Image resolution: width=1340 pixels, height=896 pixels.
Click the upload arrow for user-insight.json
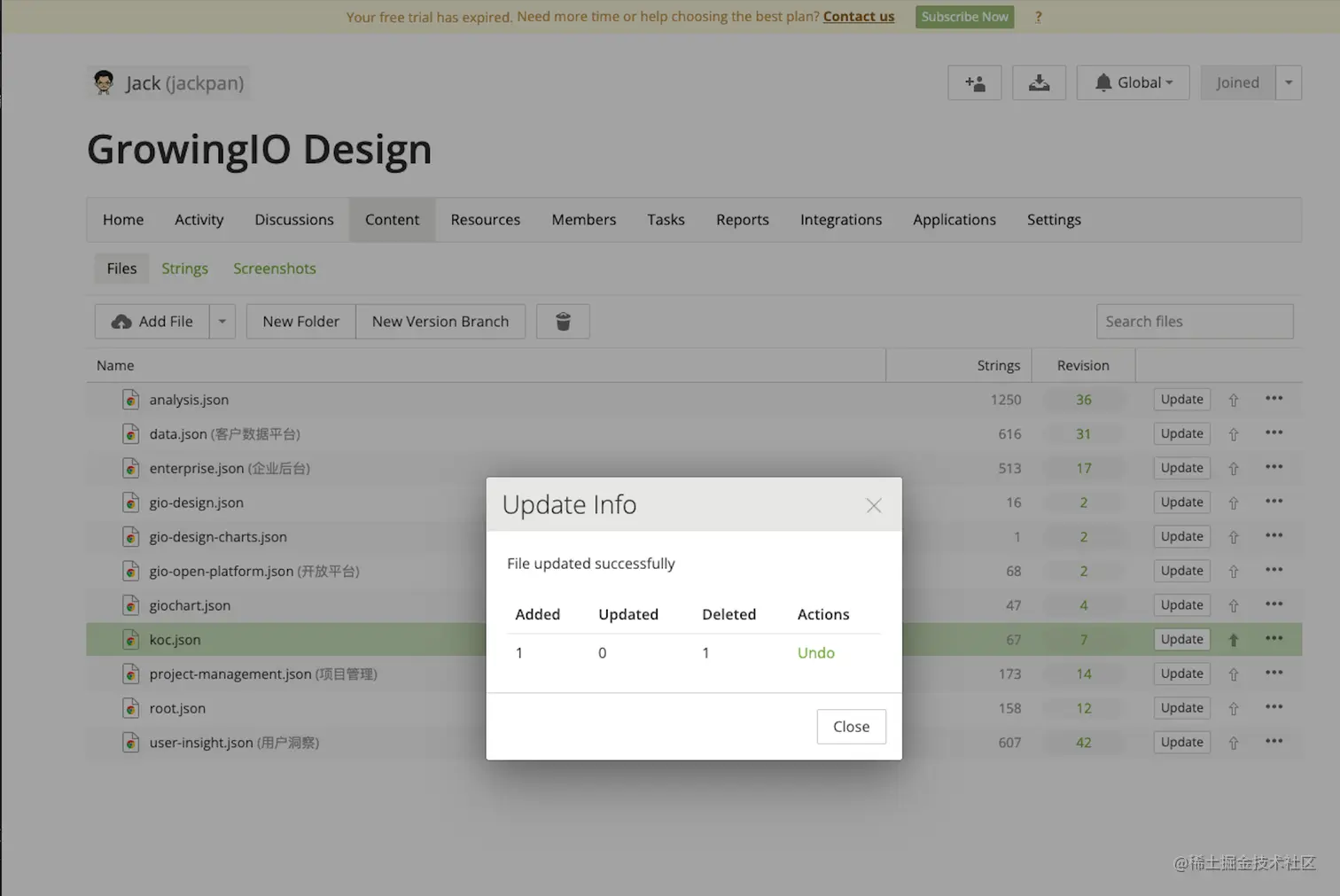pyautogui.click(x=1233, y=743)
